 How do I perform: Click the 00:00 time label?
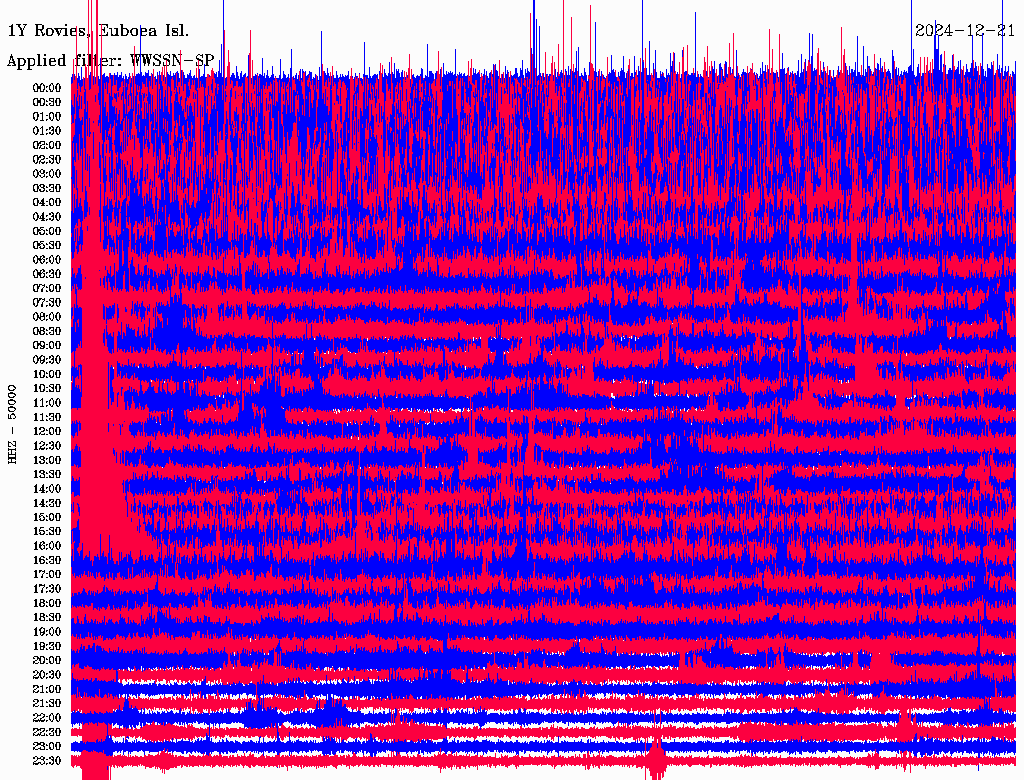click(x=47, y=87)
